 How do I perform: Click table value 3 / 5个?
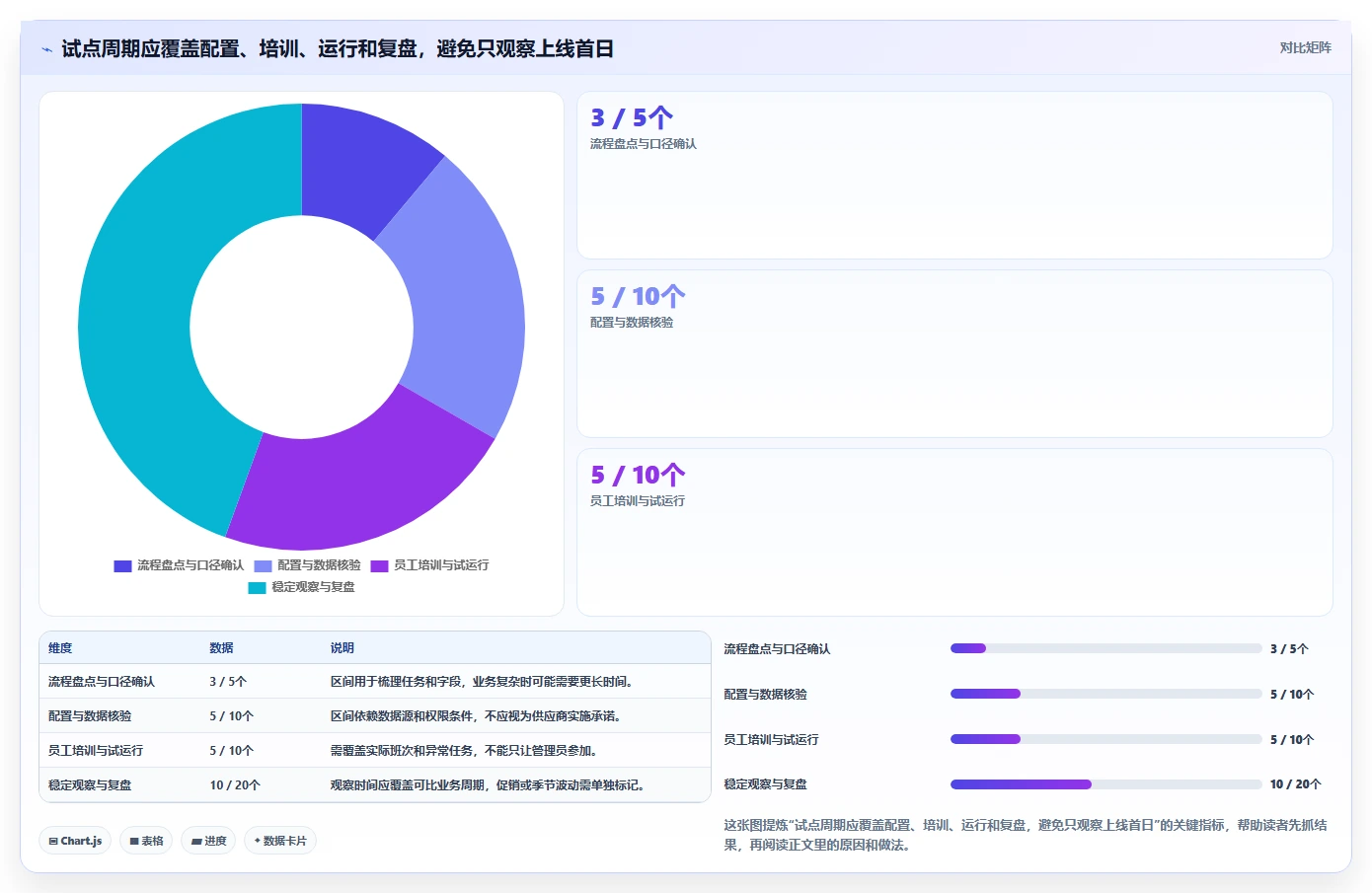click(x=228, y=682)
